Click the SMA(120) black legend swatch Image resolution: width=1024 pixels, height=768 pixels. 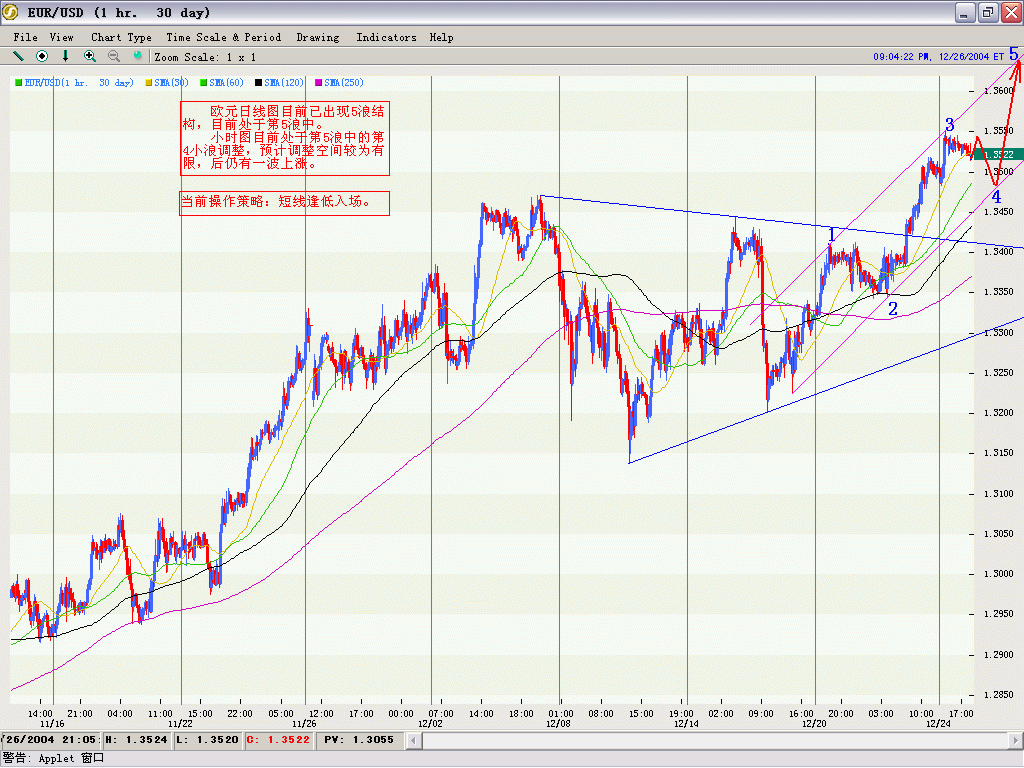tap(259, 82)
